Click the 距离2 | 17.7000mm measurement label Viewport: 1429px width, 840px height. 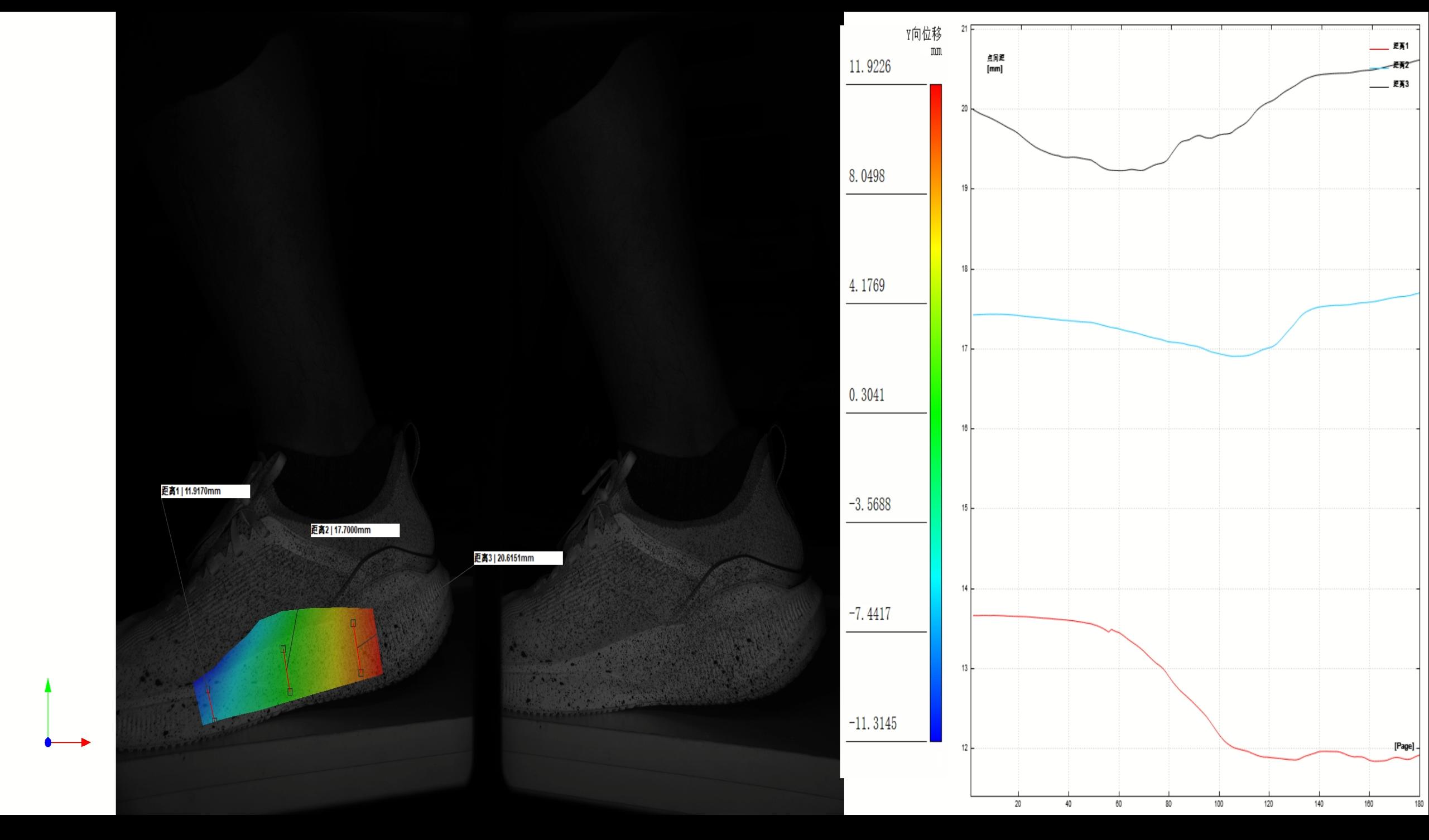[x=355, y=530]
